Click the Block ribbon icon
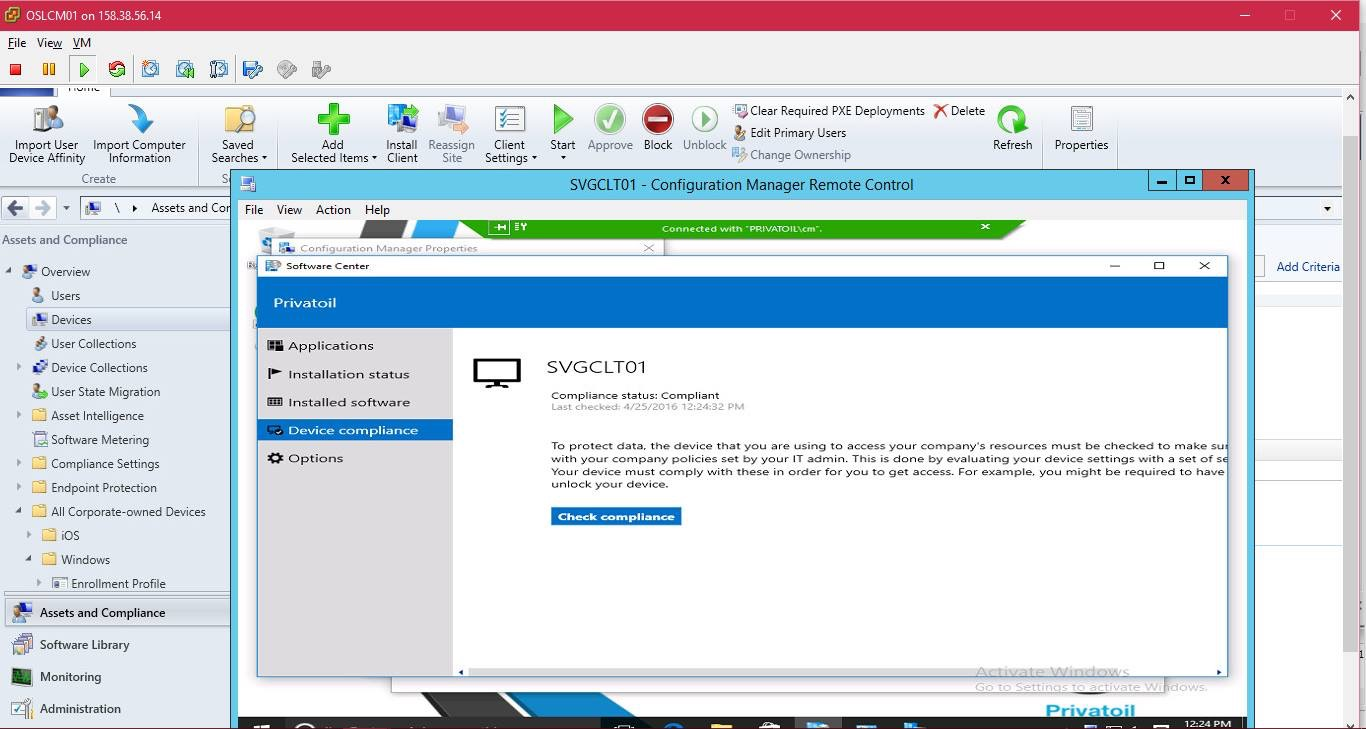The image size is (1366, 729). 658,129
